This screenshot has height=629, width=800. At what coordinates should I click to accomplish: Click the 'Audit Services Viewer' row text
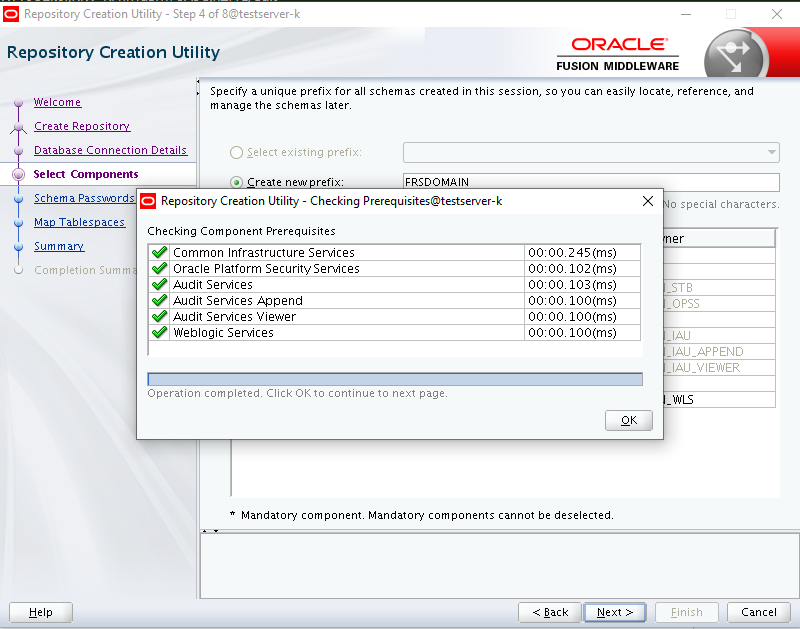(x=234, y=316)
